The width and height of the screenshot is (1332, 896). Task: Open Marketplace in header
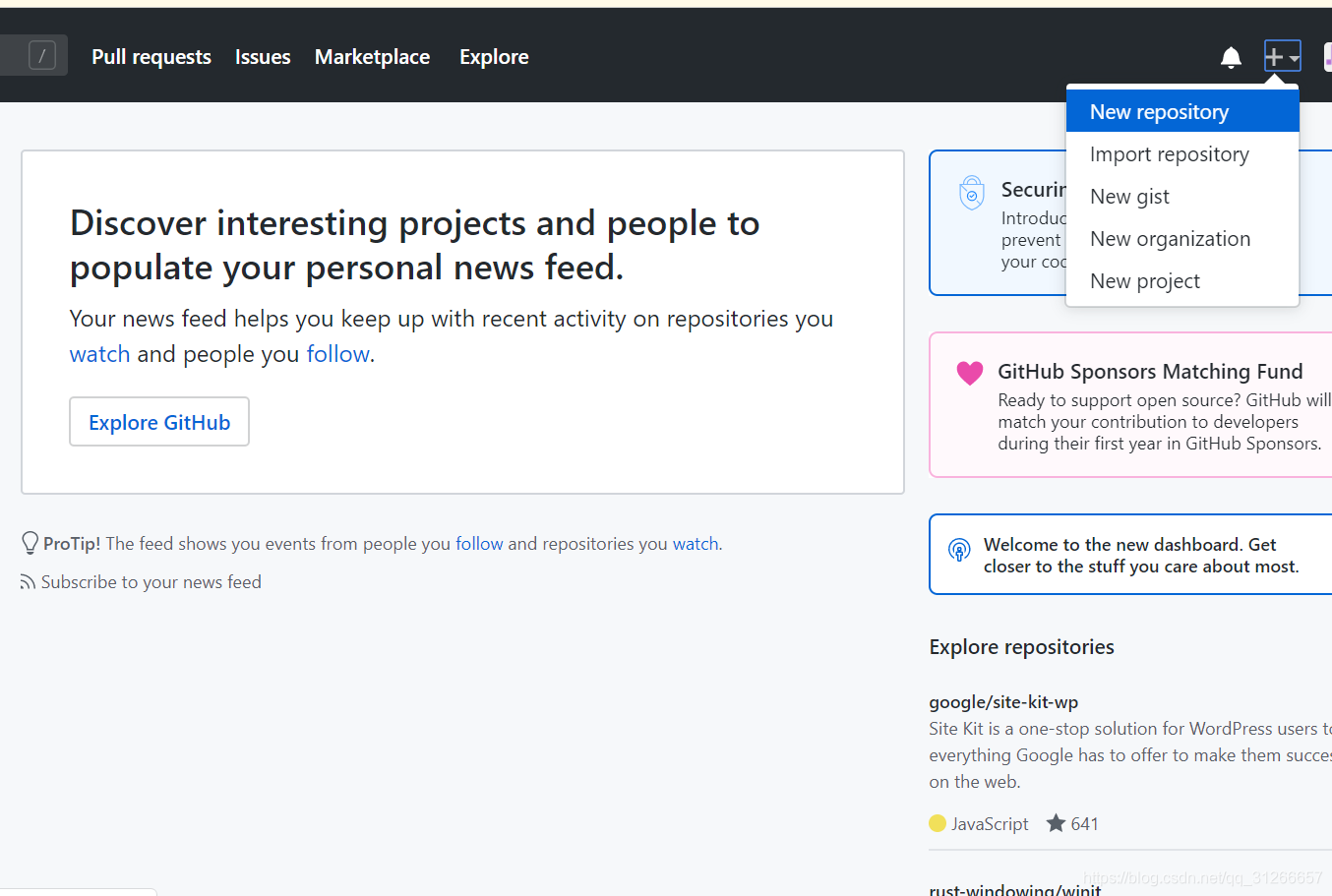pos(372,57)
